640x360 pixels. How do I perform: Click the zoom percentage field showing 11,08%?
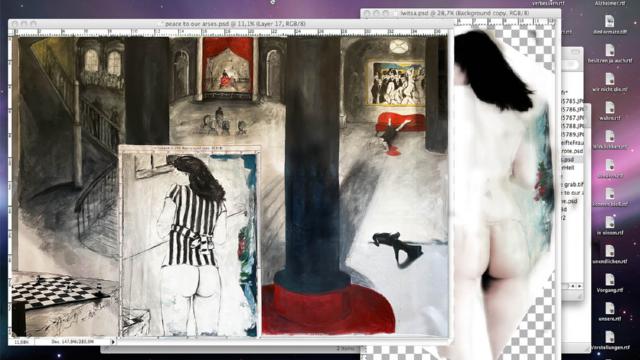(22, 342)
